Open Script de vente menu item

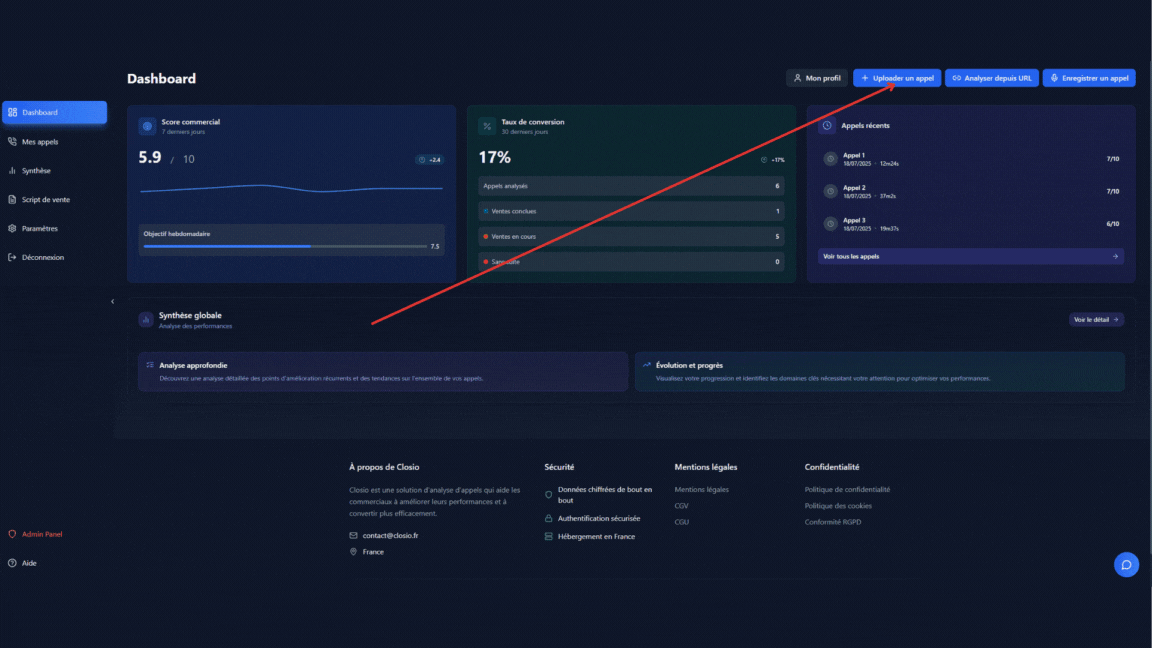46,200
